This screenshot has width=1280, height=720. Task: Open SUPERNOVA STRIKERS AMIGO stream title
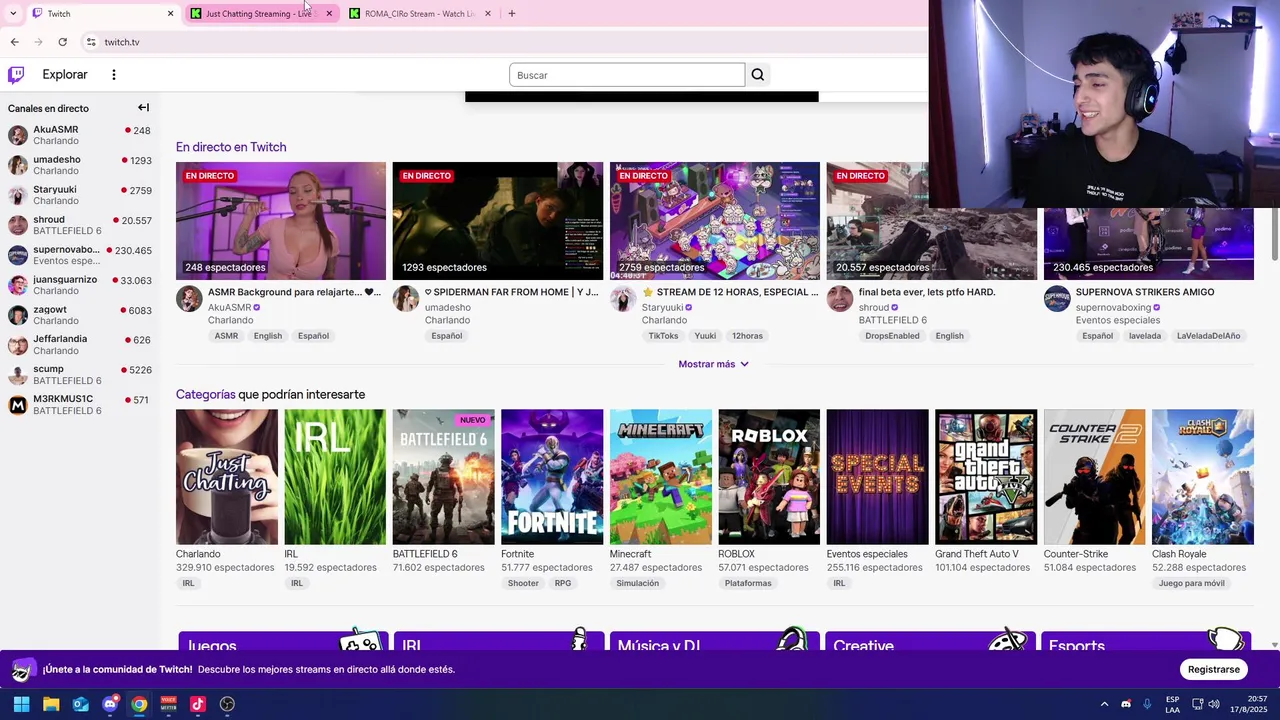1145,292
